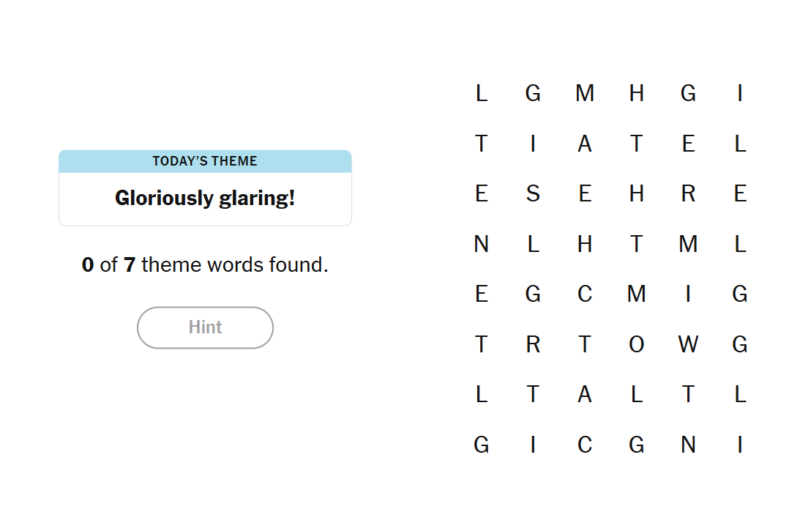The width and height of the screenshot is (800, 523).
Task: Click the "Gloriously glaring!" theme text
Action: [205, 198]
